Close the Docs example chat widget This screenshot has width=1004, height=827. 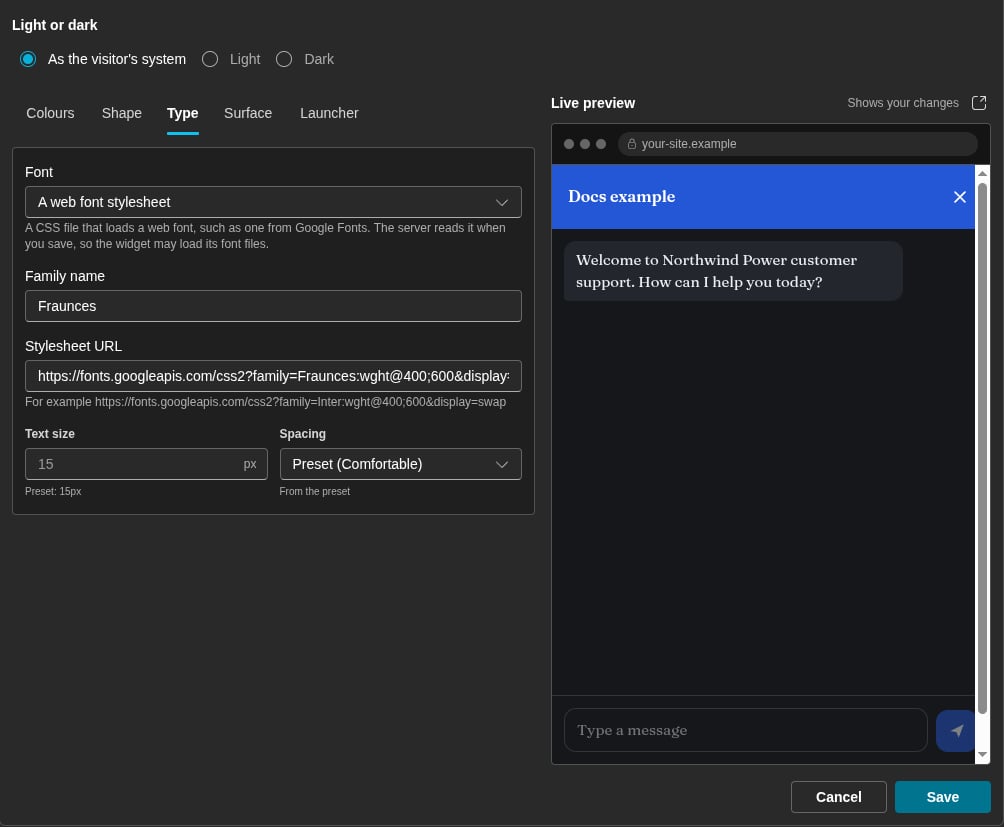[x=959, y=197]
